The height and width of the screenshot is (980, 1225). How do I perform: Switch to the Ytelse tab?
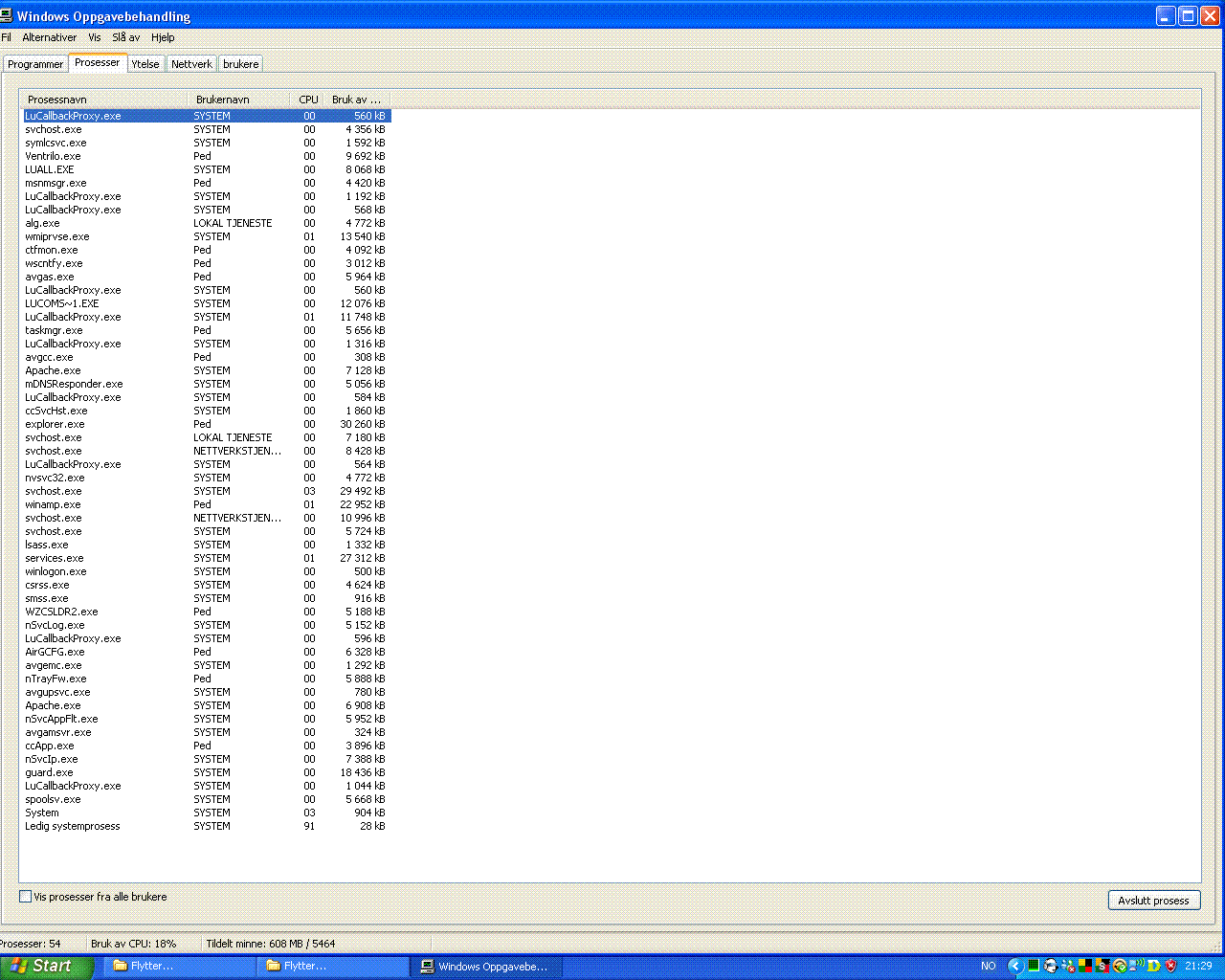(145, 64)
